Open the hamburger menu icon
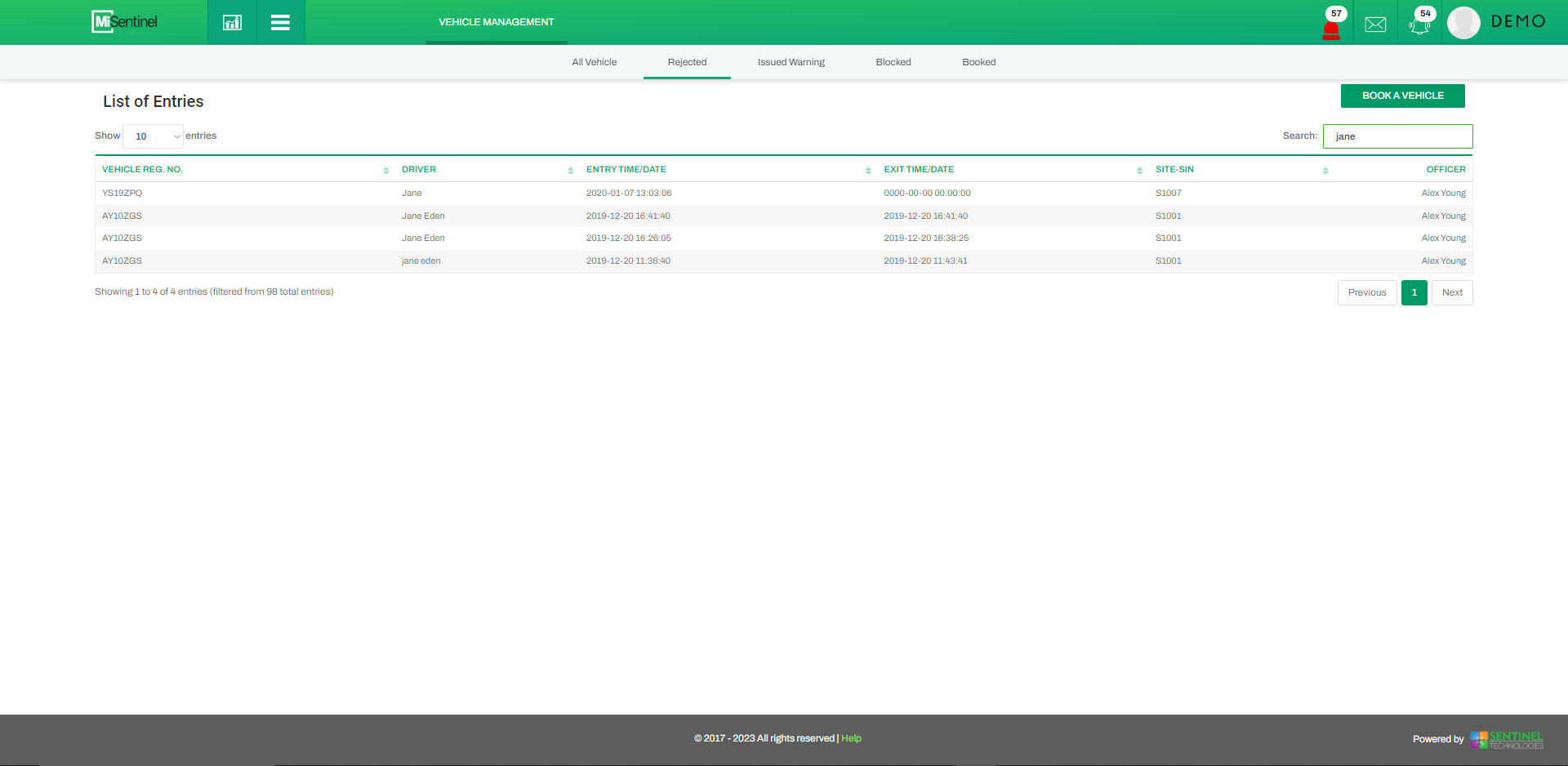The height and width of the screenshot is (766, 1568). (280, 22)
